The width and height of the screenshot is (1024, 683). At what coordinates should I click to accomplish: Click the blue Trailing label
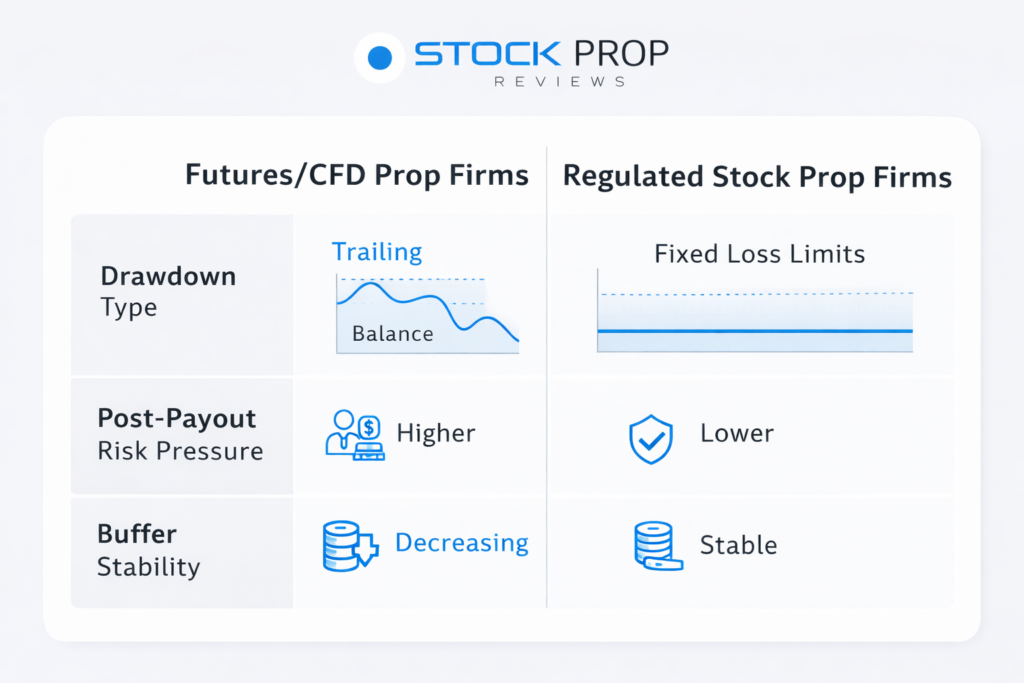tap(377, 252)
